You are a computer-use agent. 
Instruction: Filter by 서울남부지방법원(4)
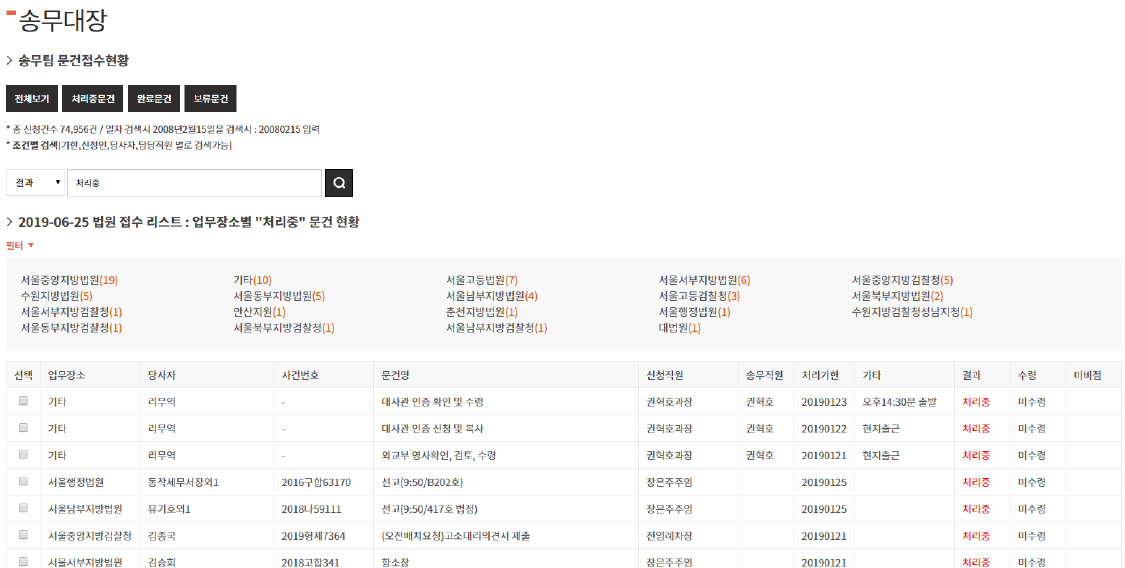[491, 296]
